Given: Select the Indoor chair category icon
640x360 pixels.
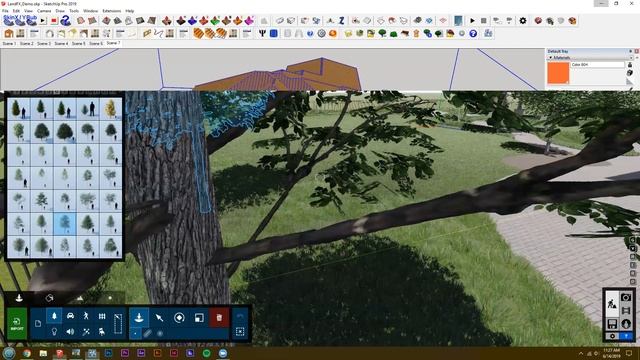Looking at the screenshot, I should pyautogui.click(x=102, y=332).
